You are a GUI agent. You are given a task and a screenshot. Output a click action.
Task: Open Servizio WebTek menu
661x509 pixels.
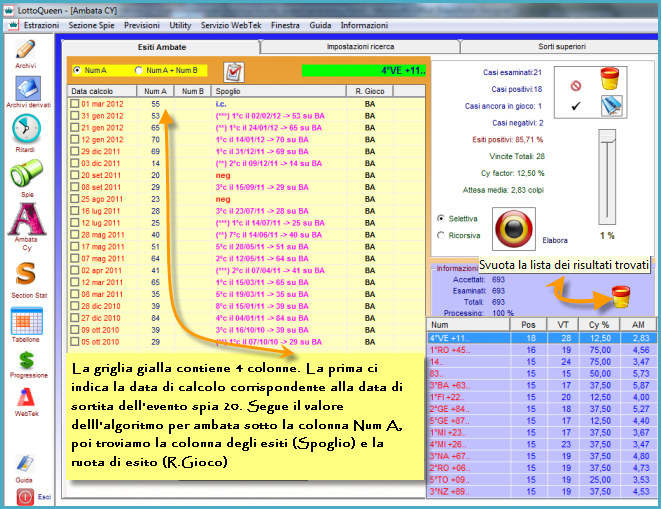(x=231, y=25)
